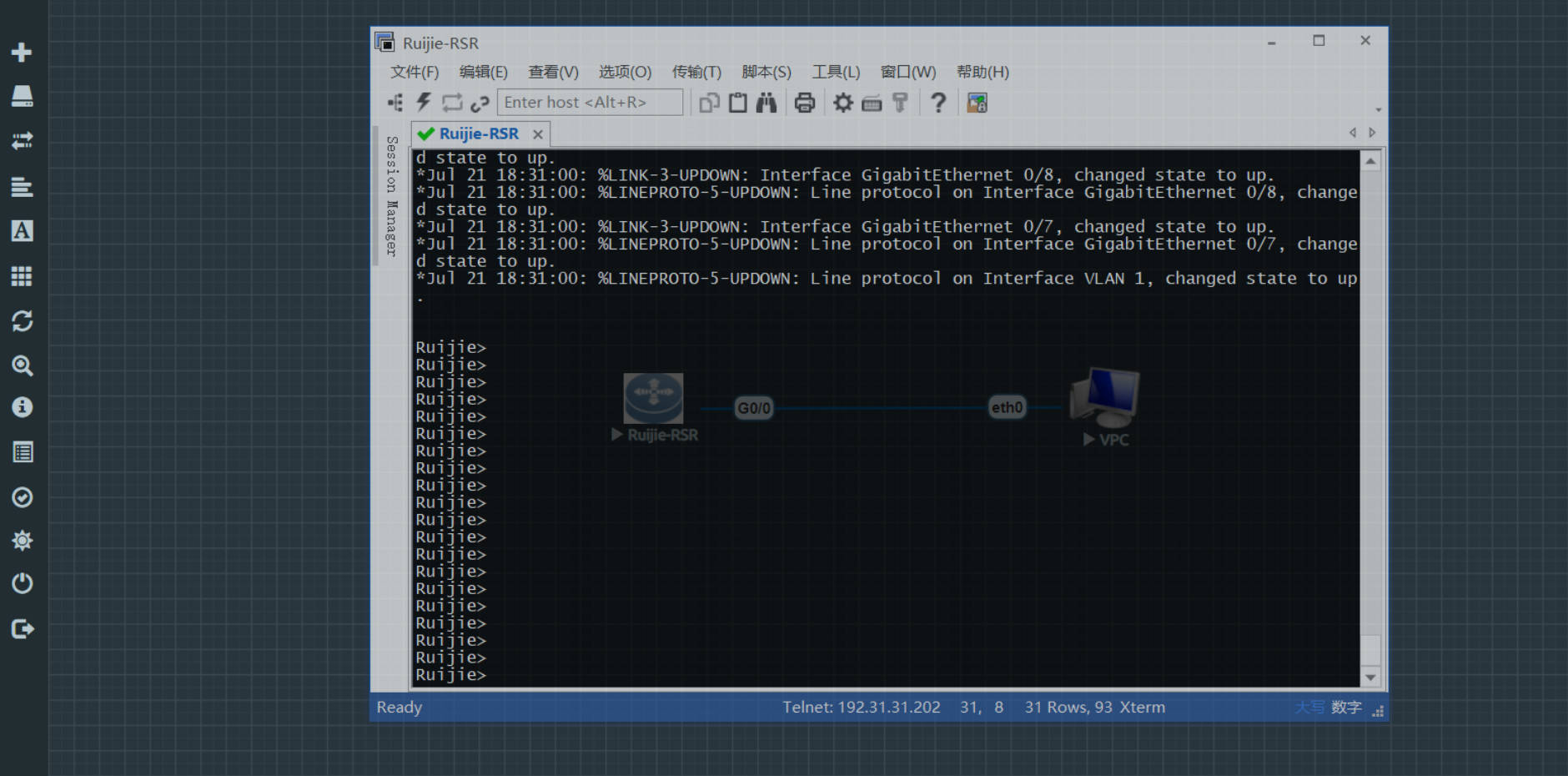Click the Refresh topology icon in sidebar
The height and width of the screenshot is (776, 1568).
point(22,321)
